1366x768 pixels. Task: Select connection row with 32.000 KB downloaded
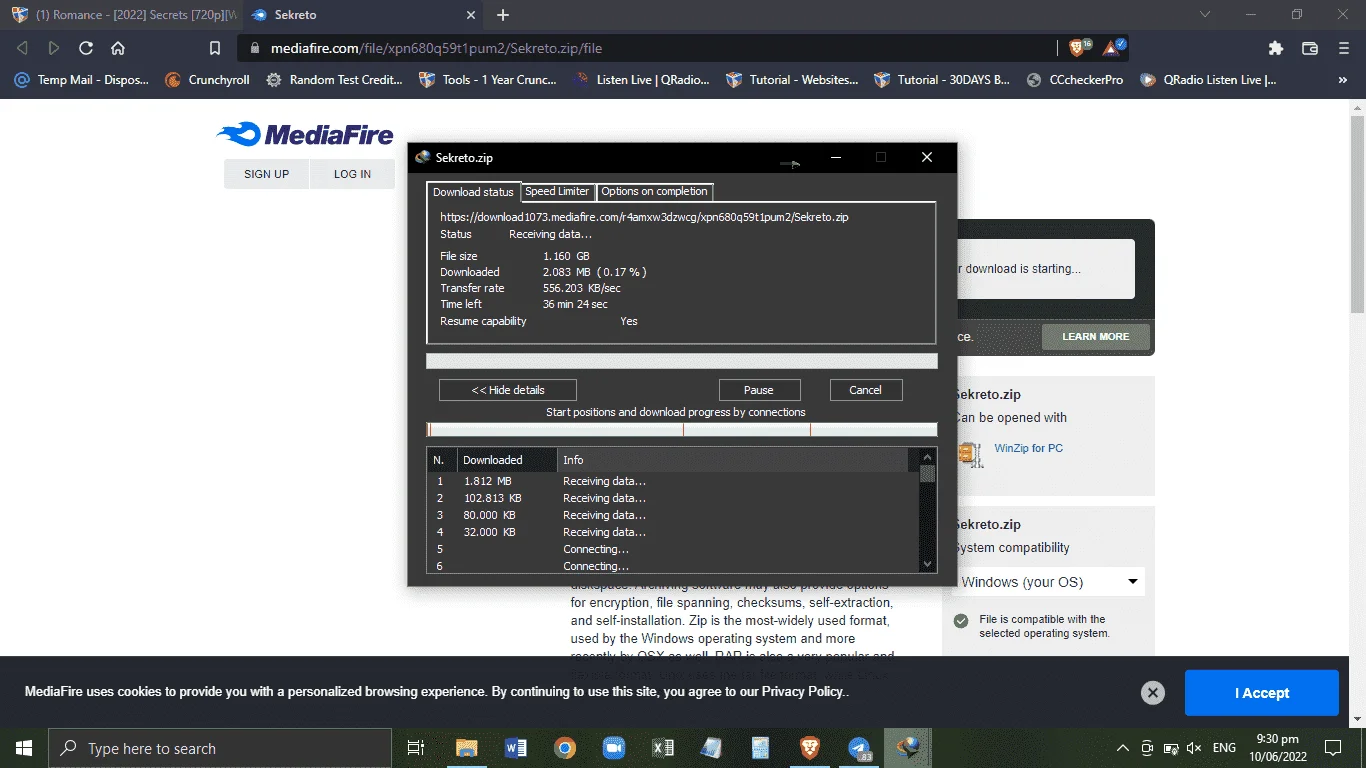click(x=673, y=532)
